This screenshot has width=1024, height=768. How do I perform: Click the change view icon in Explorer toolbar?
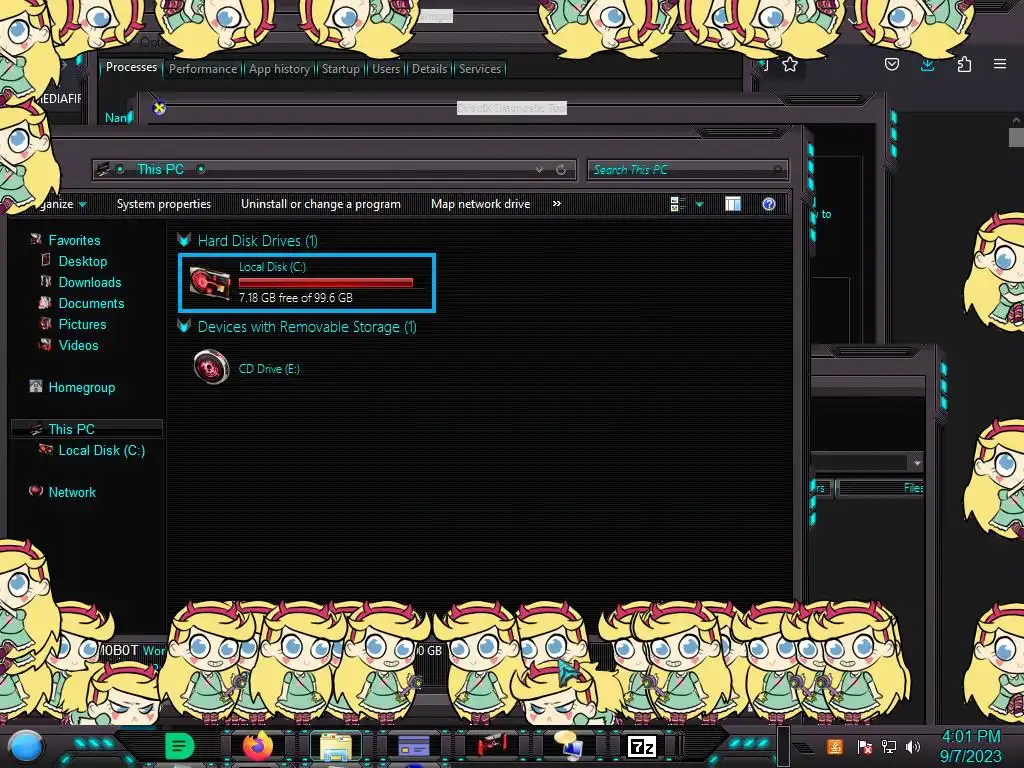point(678,204)
